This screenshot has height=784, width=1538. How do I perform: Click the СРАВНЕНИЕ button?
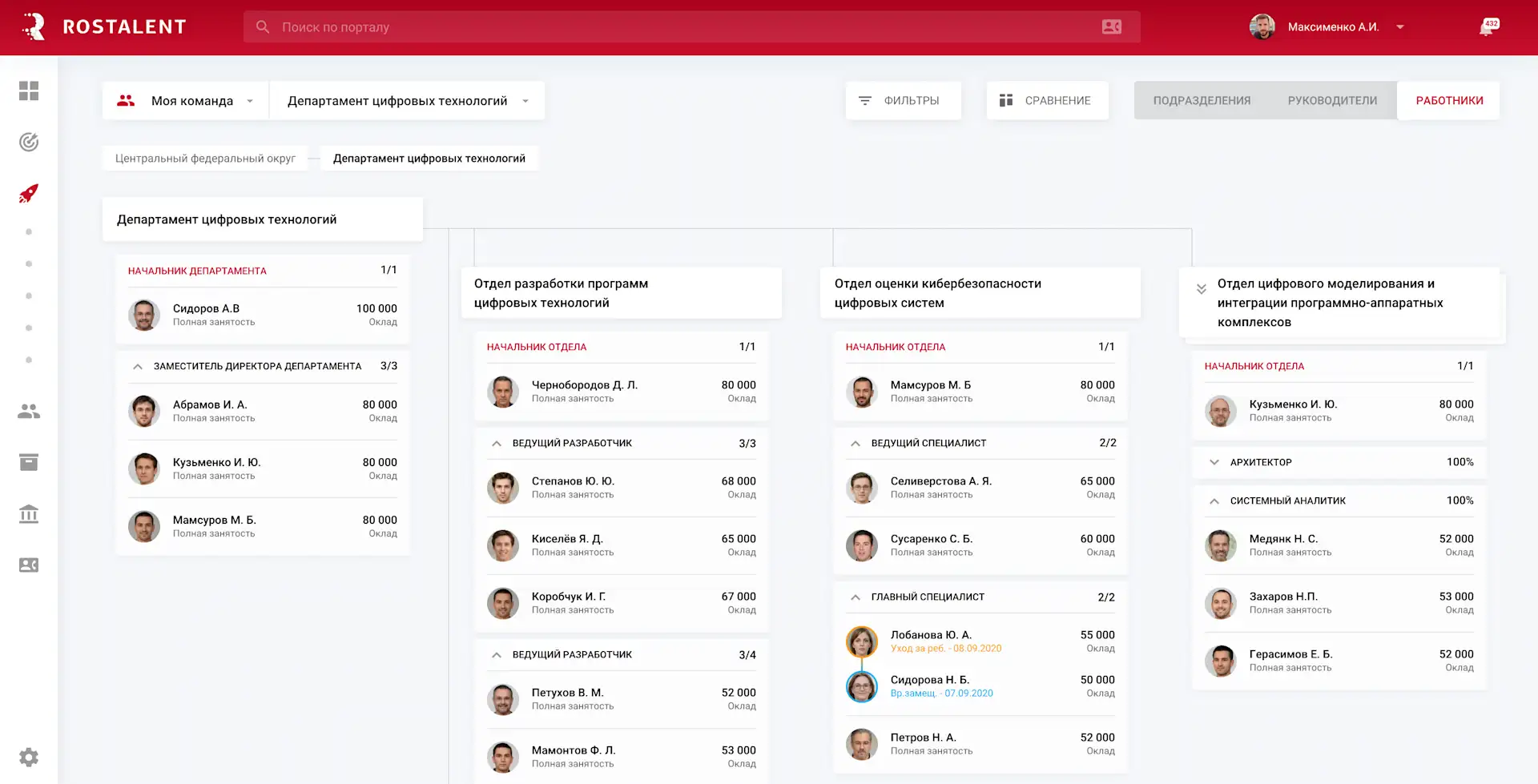[1047, 100]
